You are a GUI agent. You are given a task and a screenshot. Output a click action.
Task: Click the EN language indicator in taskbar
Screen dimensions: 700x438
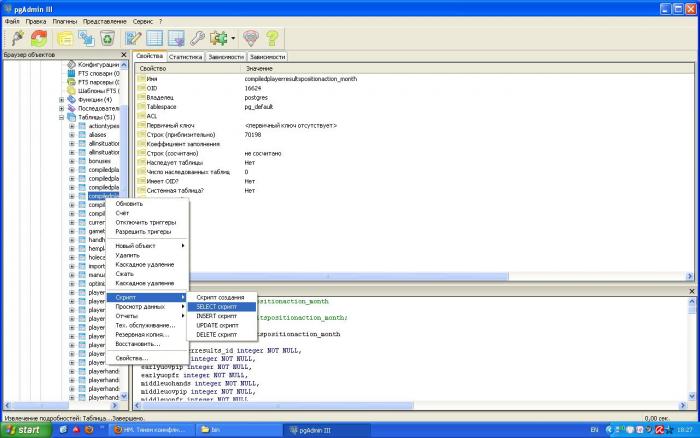594,430
